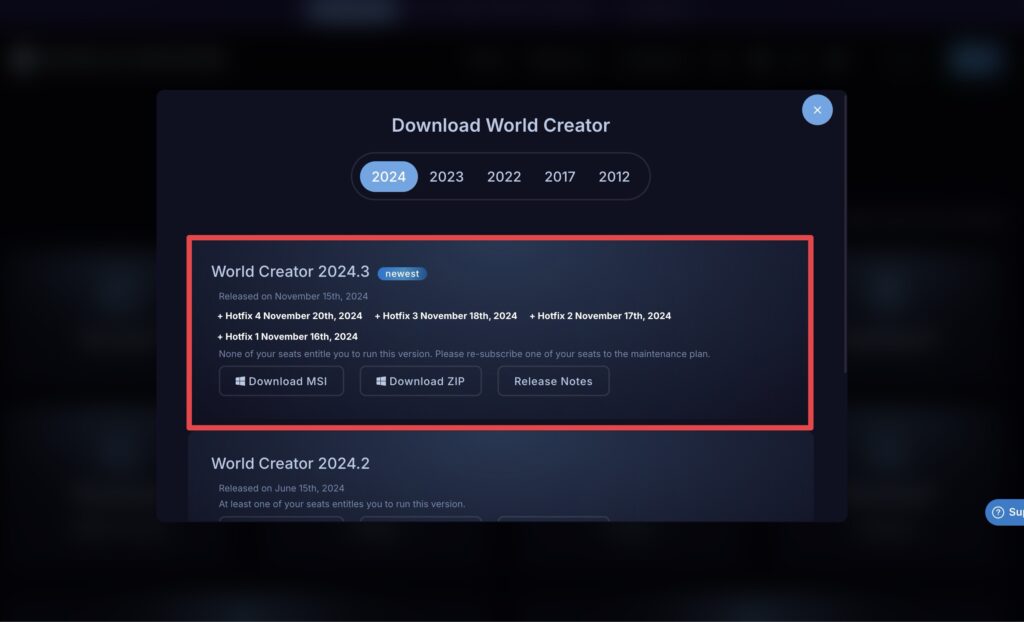Show the 2017 version downloads
The image size is (1024, 622).
click(x=560, y=176)
